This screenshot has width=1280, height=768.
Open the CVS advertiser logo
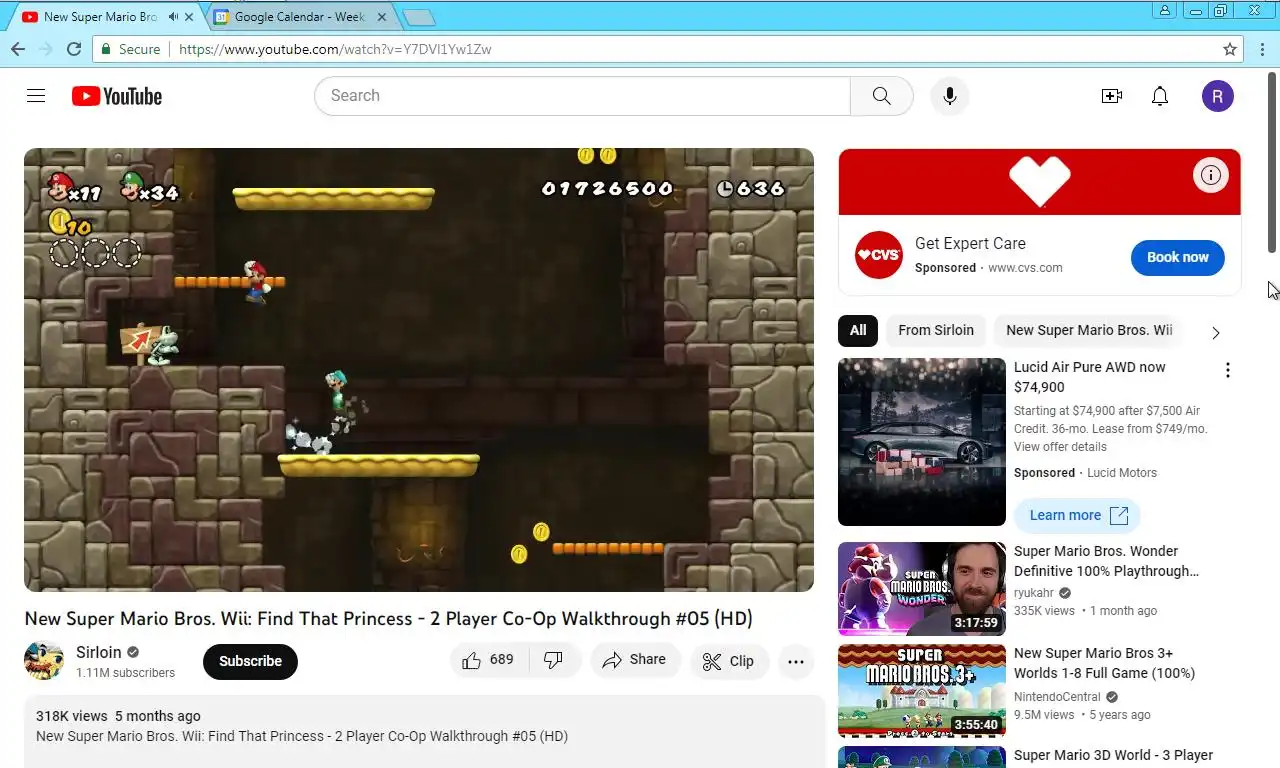[879, 255]
